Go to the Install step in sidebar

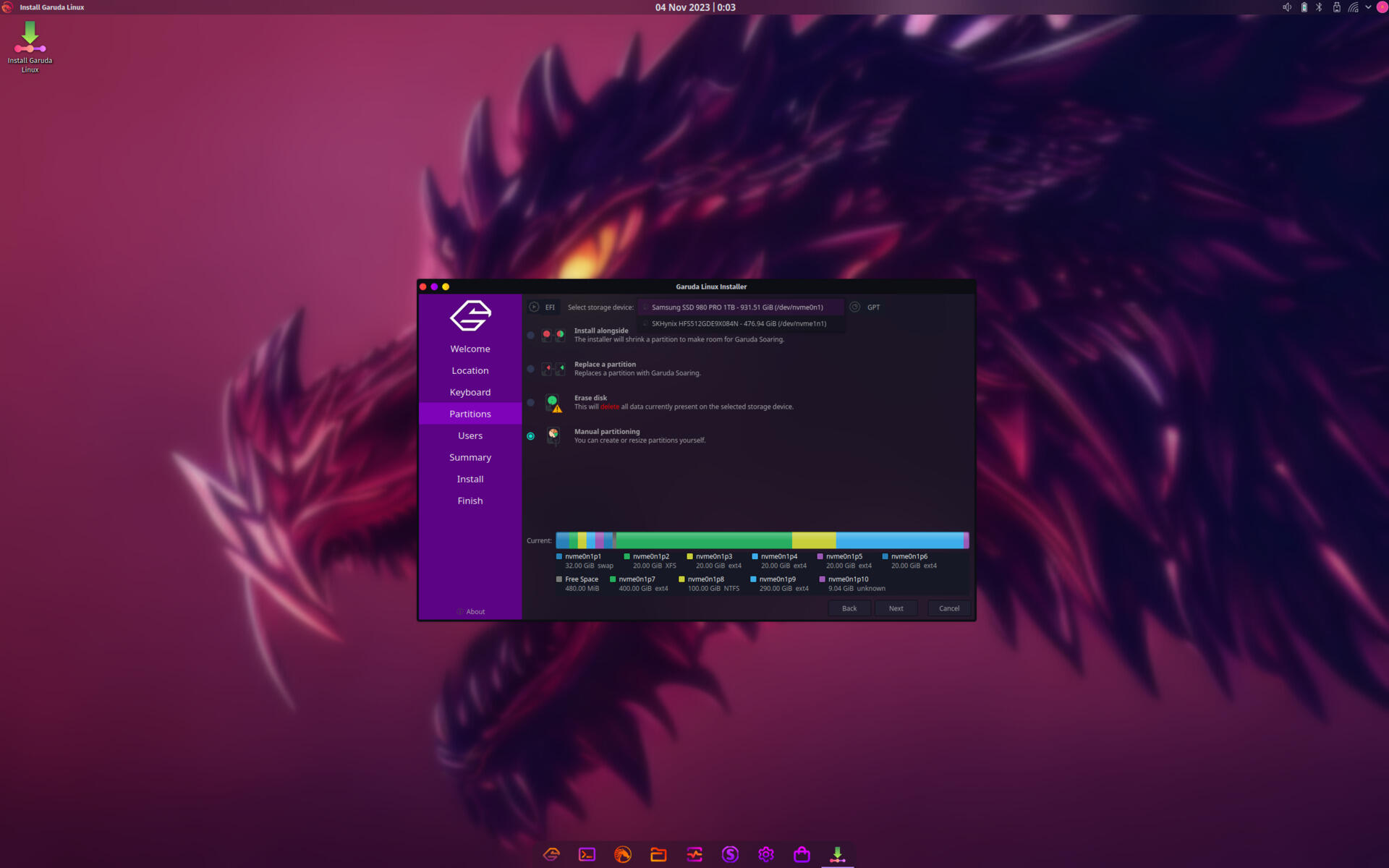click(x=470, y=479)
